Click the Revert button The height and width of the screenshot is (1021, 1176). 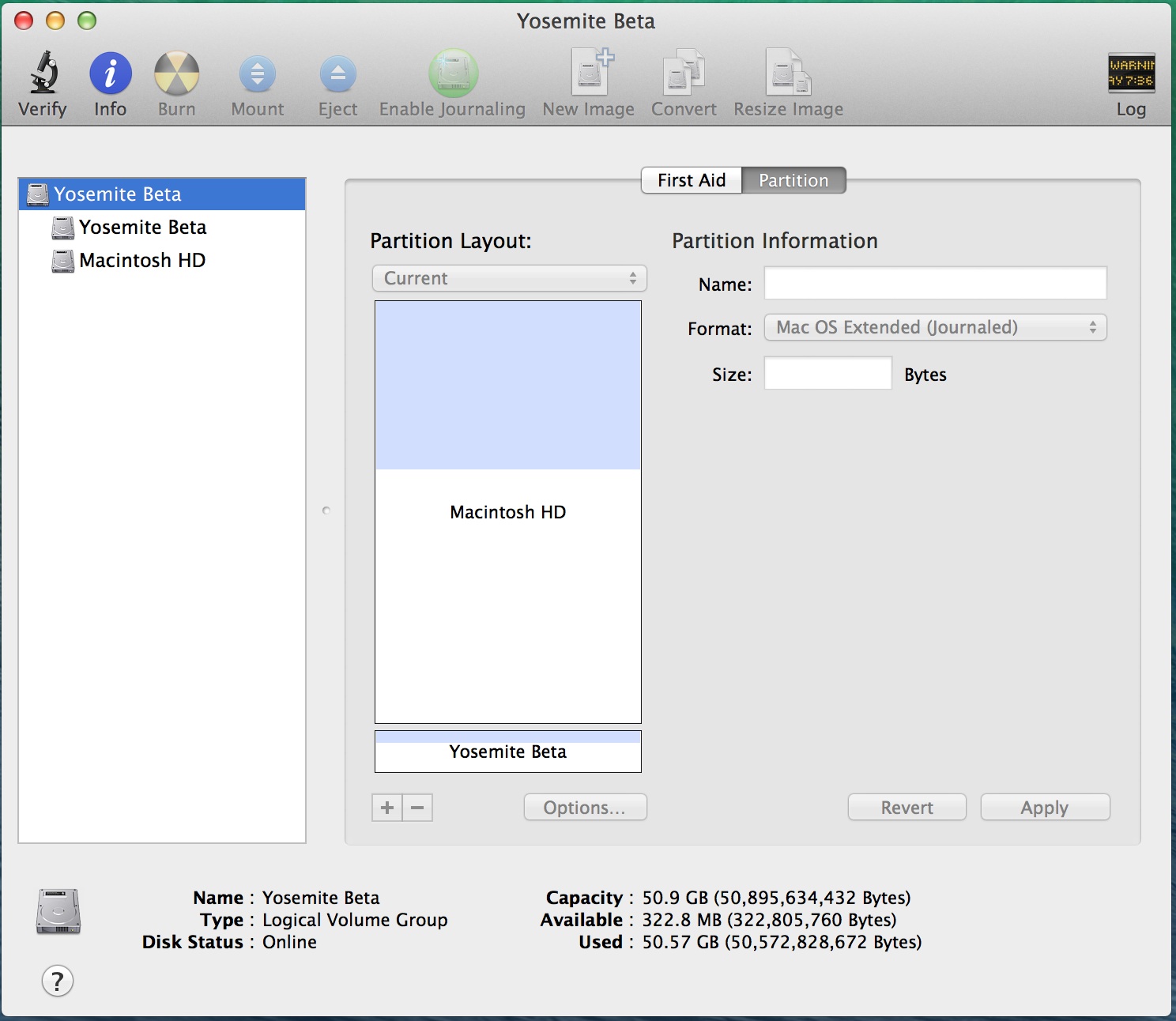pyautogui.click(x=907, y=808)
